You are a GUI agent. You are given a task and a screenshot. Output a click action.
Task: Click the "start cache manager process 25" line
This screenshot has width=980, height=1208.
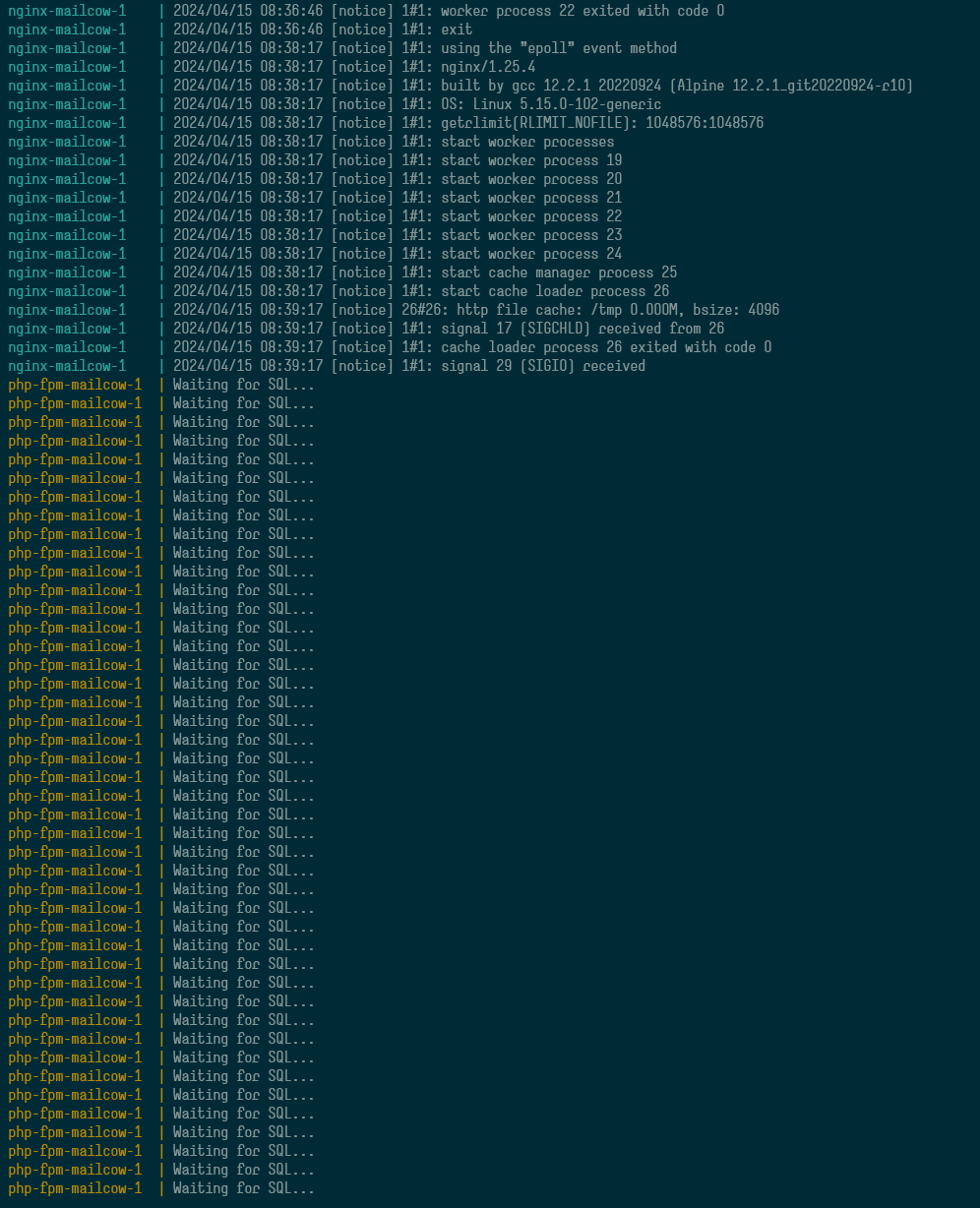click(558, 272)
